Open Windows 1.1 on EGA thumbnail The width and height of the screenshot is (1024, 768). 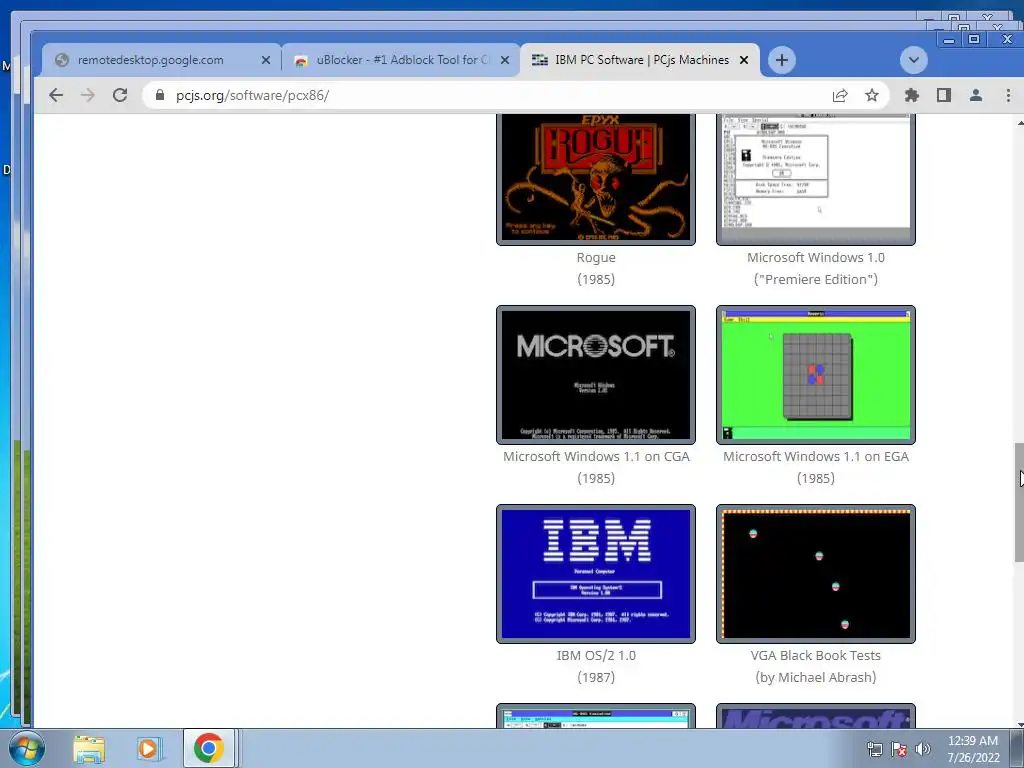click(816, 375)
